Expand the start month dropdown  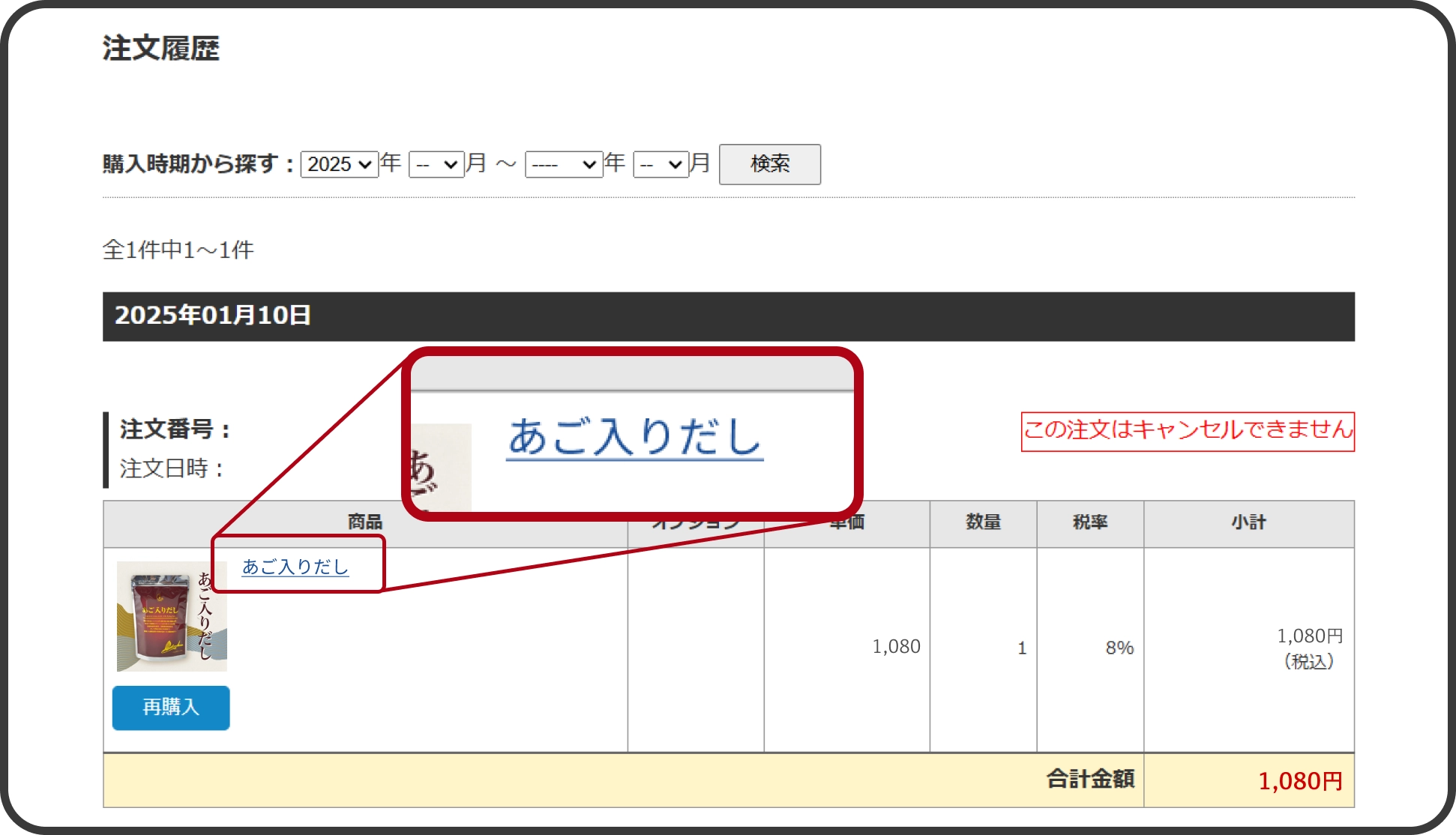tap(436, 164)
